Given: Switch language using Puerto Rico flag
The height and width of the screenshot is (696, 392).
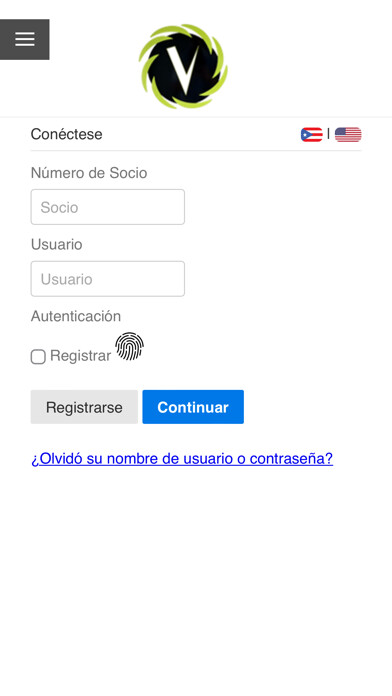Looking at the screenshot, I should tap(312, 134).
